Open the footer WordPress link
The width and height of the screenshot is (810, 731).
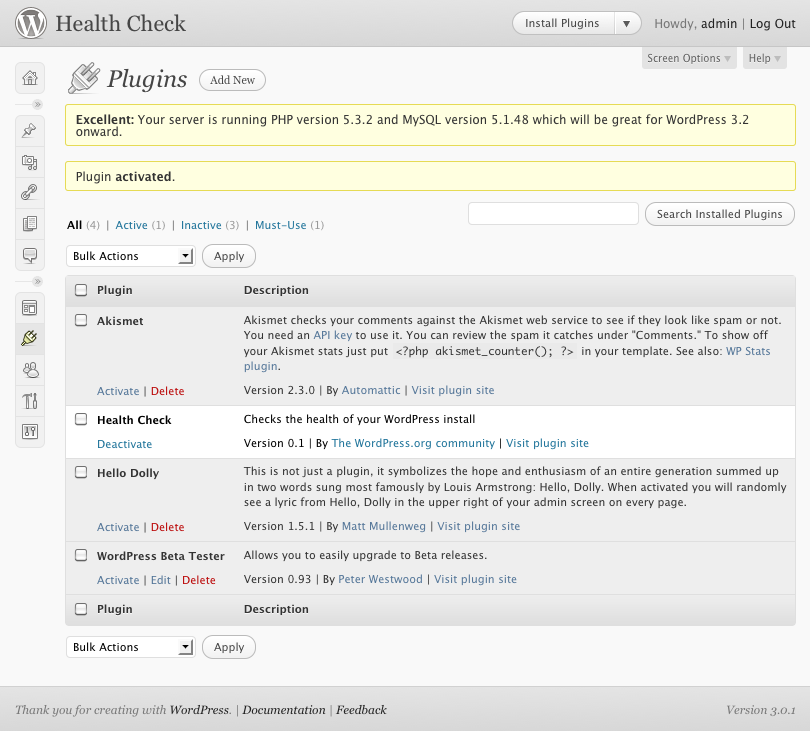[199, 710]
